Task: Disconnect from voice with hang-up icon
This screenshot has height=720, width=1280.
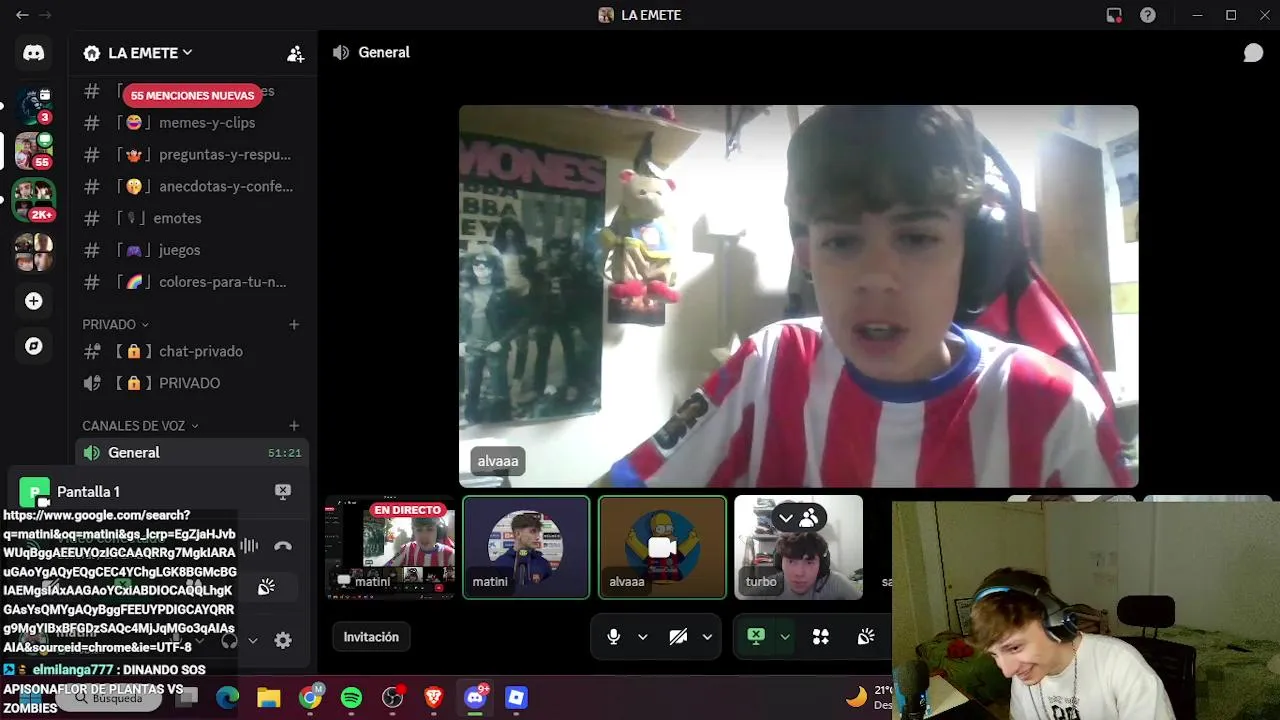Action: [x=283, y=546]
